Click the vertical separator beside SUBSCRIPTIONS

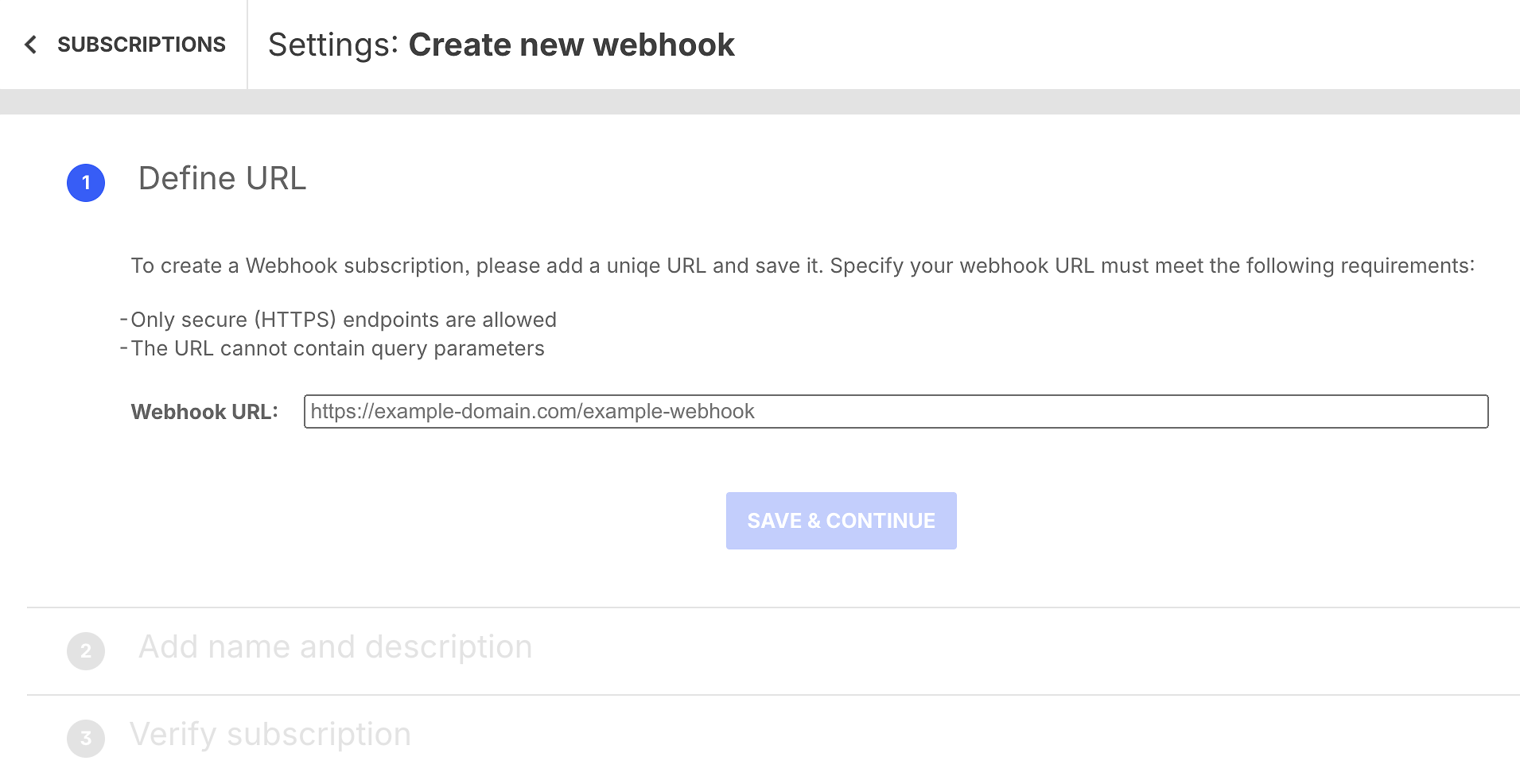247,45
